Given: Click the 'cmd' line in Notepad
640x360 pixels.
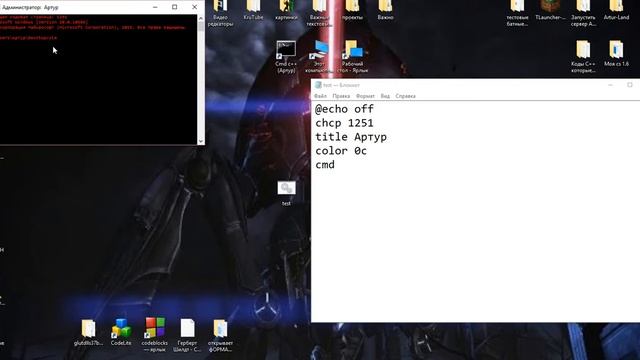Looking at the screenshot, I should click(x=325, y=164).
